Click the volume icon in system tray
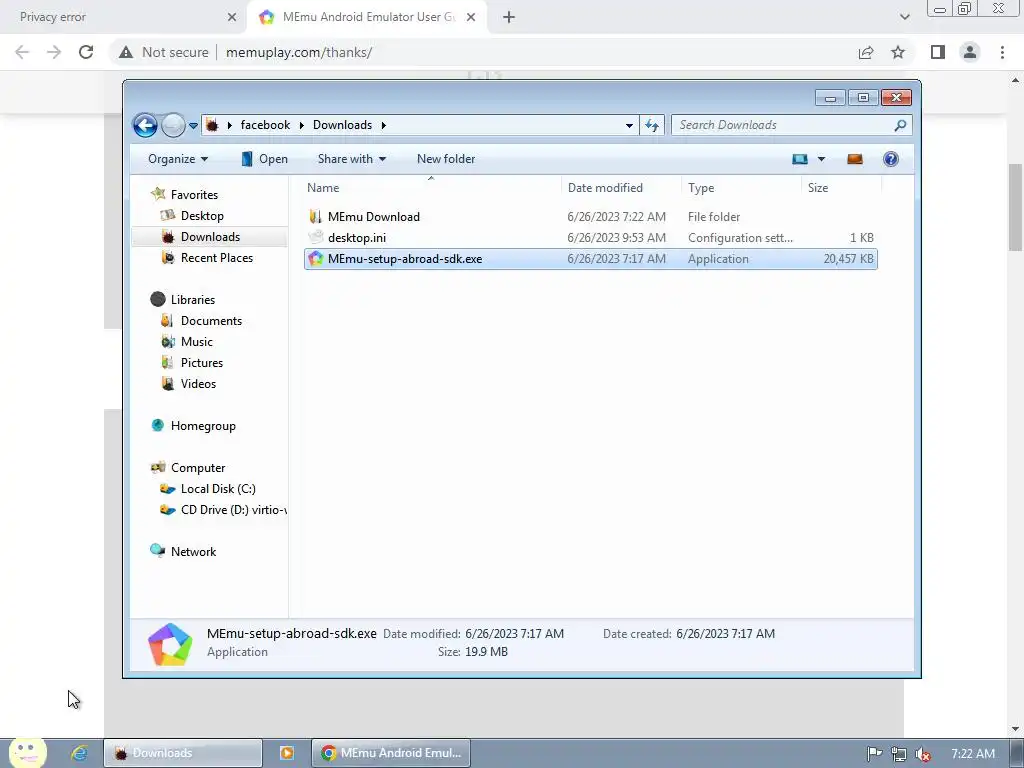This screenshot has width=1024, height=768. [x=923, y=754]
